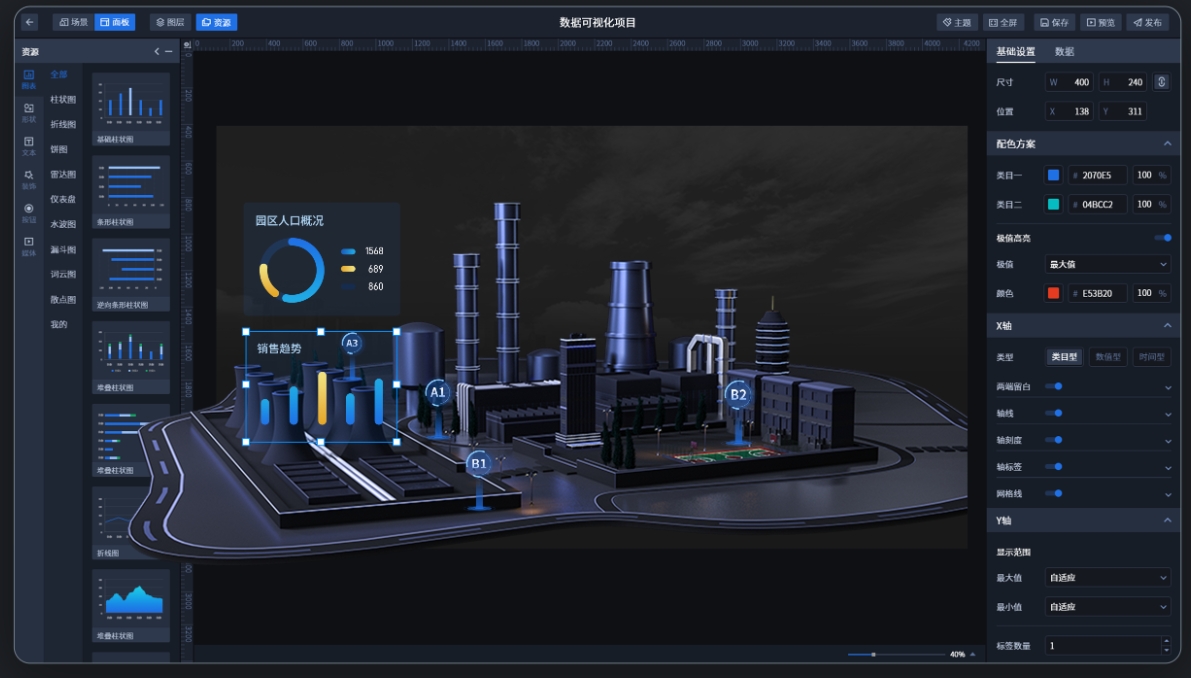Switch to the 数据 tab
The image size is (1191, 678).
pos(1064,52)
